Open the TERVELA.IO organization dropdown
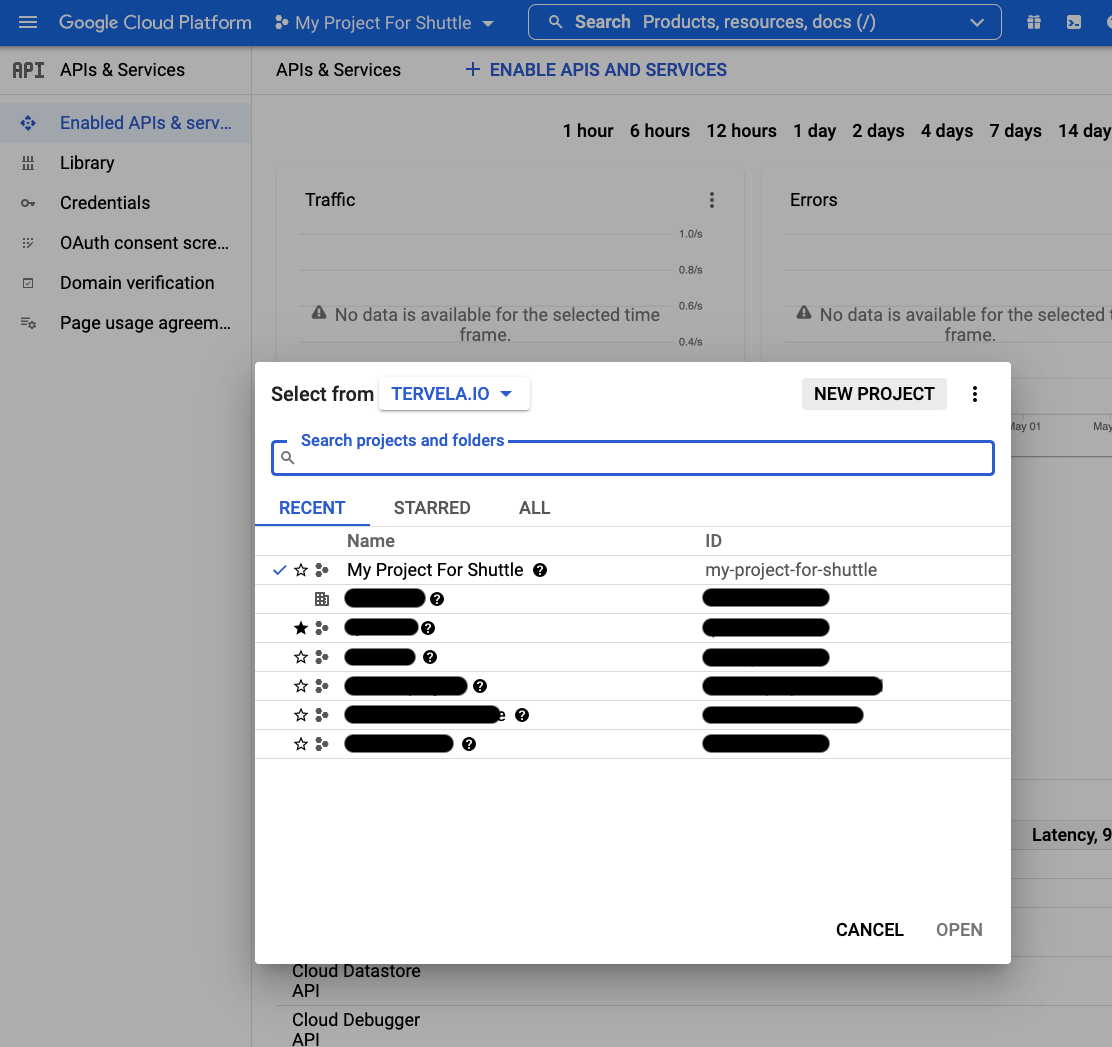1112x1047 pixels. click(x=454, y=394)
